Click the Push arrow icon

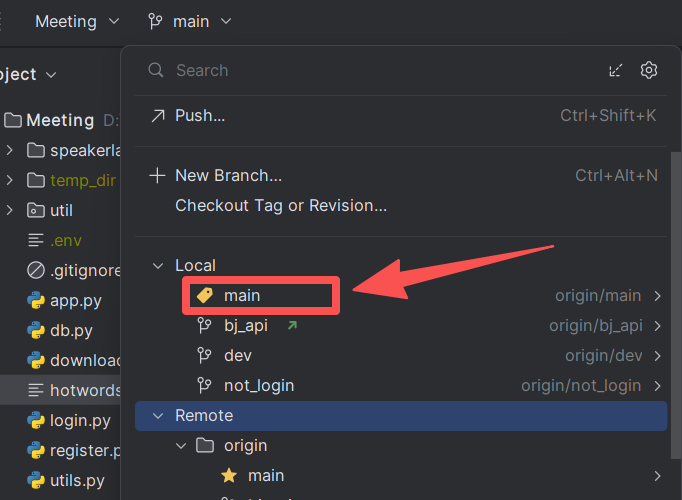(x=158, y=116)
